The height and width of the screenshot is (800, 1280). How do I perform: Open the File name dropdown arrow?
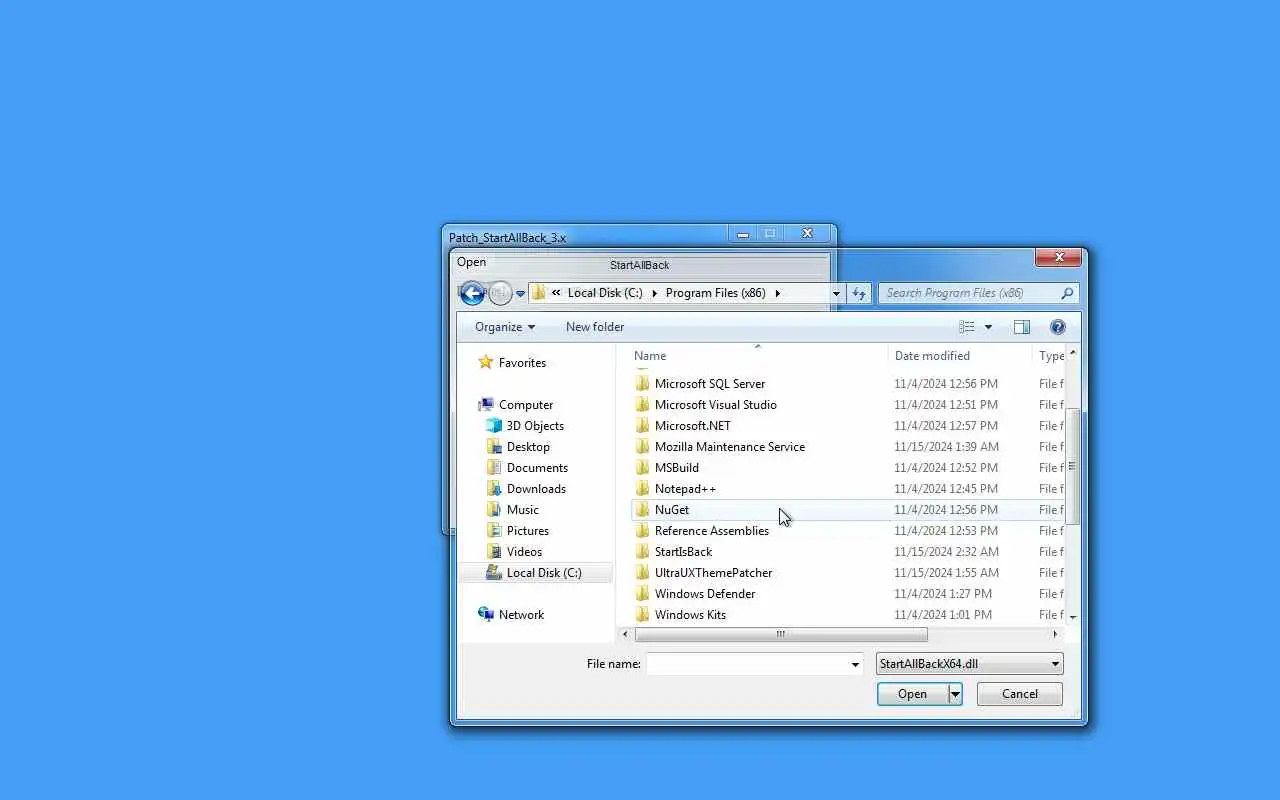coord(855,664)
